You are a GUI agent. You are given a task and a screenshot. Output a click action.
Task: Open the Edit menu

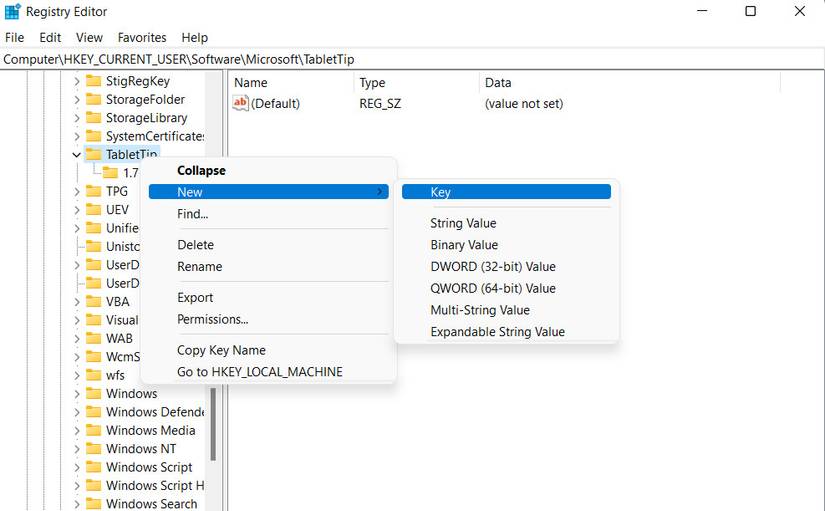[x=50, y=37]
